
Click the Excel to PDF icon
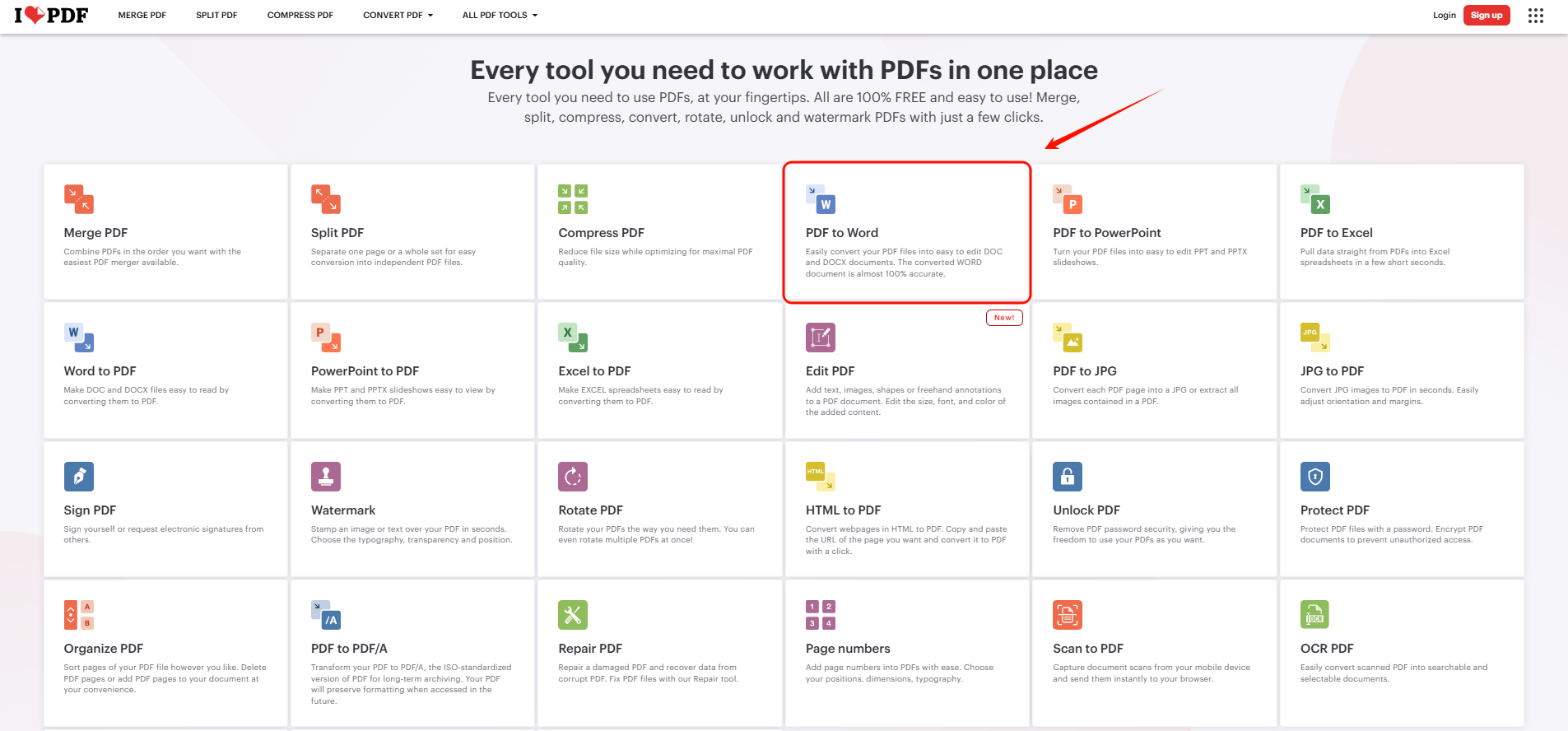click(573, 338)
